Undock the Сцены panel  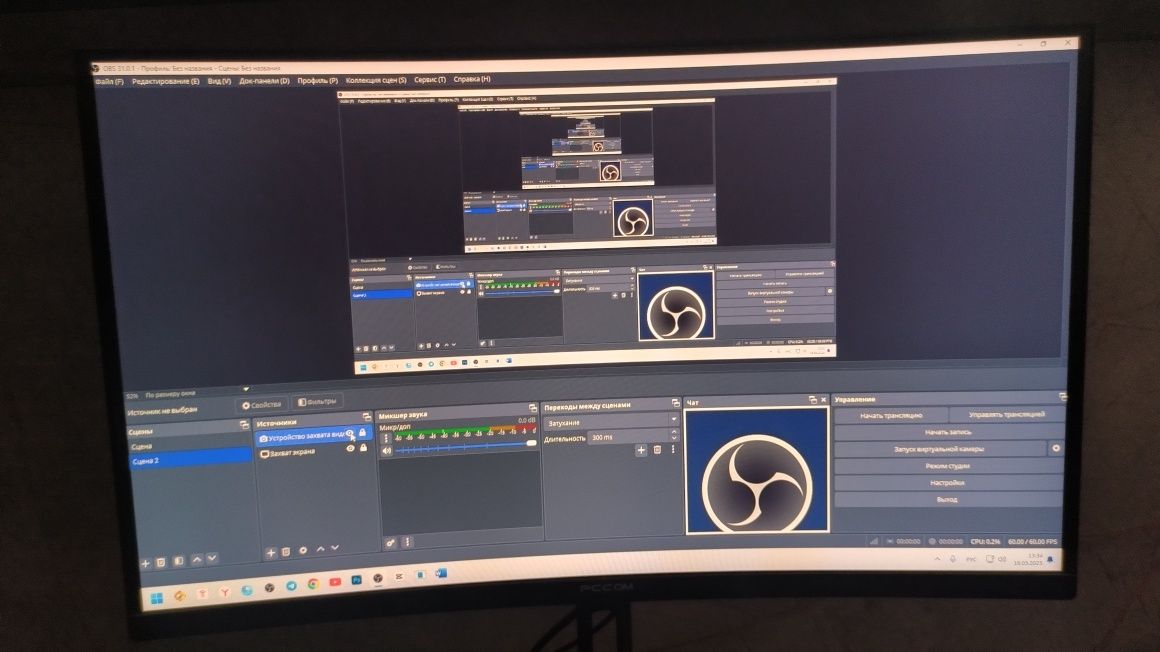coord(244,426)
